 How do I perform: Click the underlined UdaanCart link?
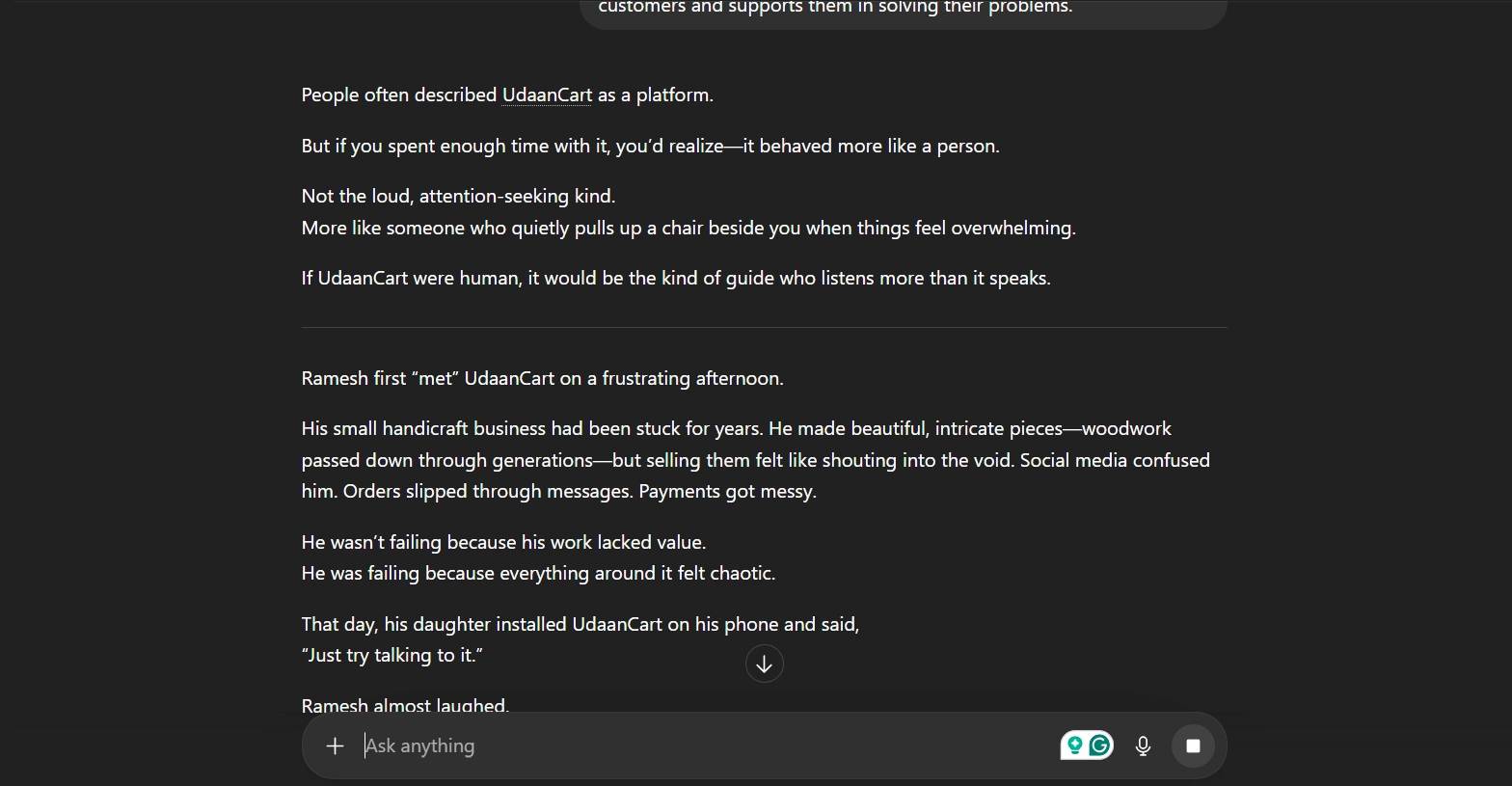tap(547, 95)
